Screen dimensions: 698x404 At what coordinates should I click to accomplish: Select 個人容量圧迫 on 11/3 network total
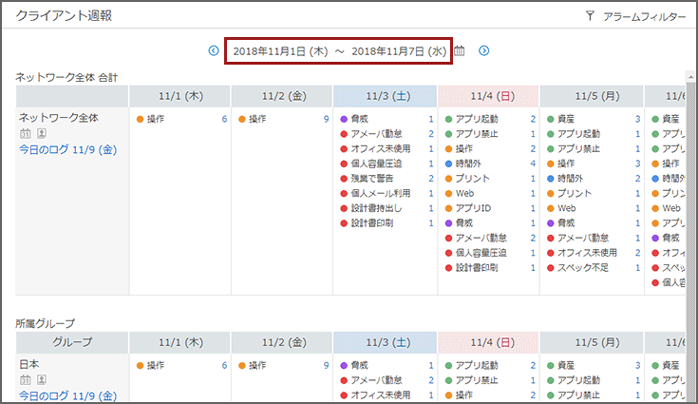tap(376, 164)
